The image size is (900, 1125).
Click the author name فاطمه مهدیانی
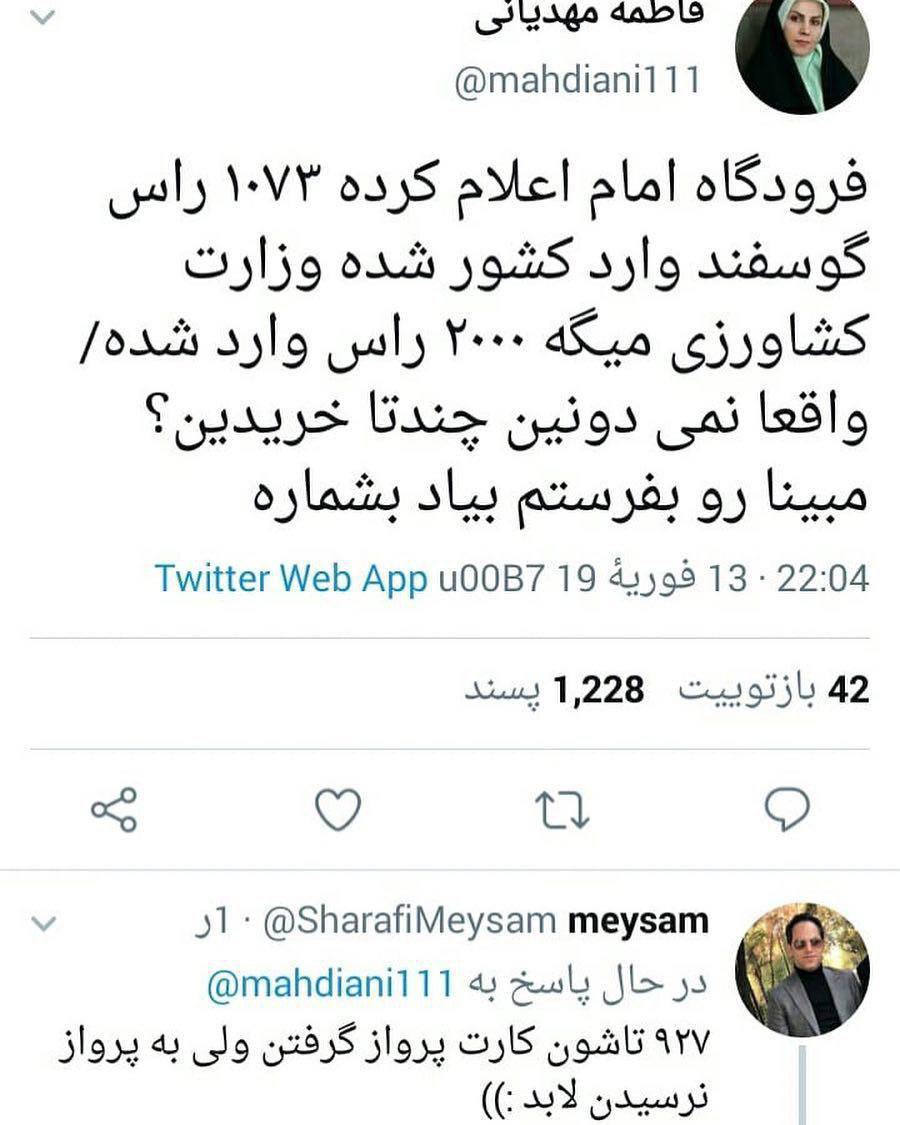pyautogui.click(x=589, y=14)
